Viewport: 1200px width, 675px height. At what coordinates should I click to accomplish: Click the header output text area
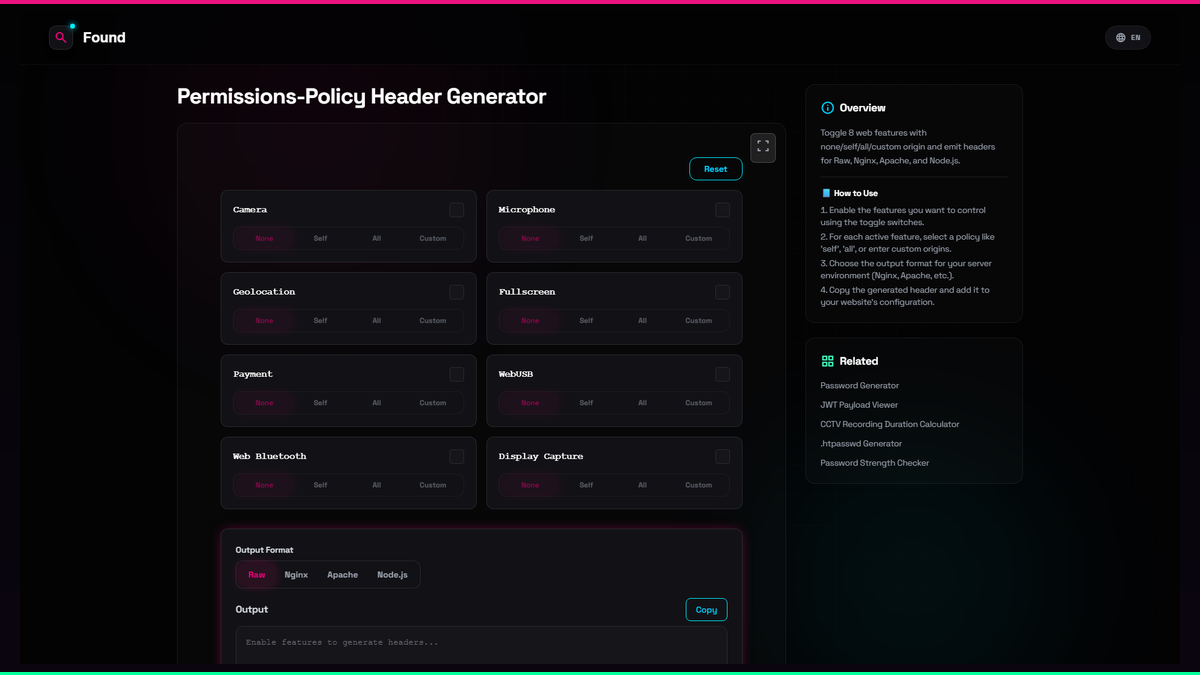(481, 645)
